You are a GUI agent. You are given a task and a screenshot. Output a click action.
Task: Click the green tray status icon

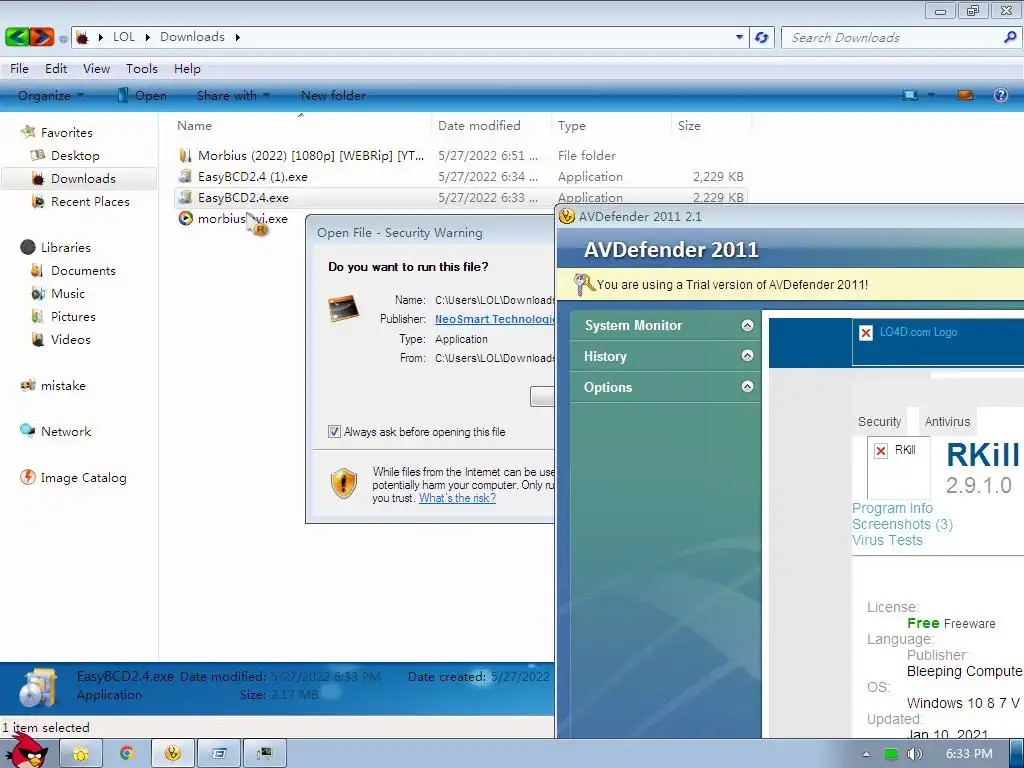[x=890, y=754]
